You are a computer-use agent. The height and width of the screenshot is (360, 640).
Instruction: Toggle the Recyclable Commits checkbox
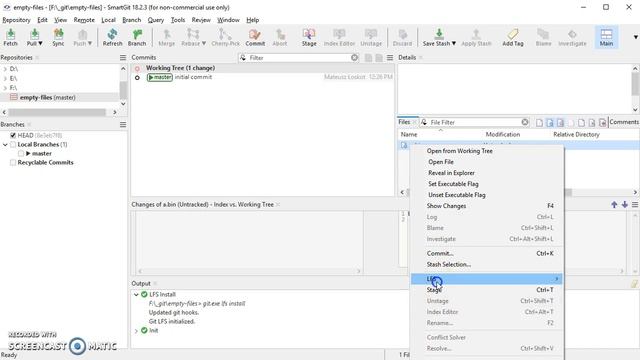pos(13,162)
